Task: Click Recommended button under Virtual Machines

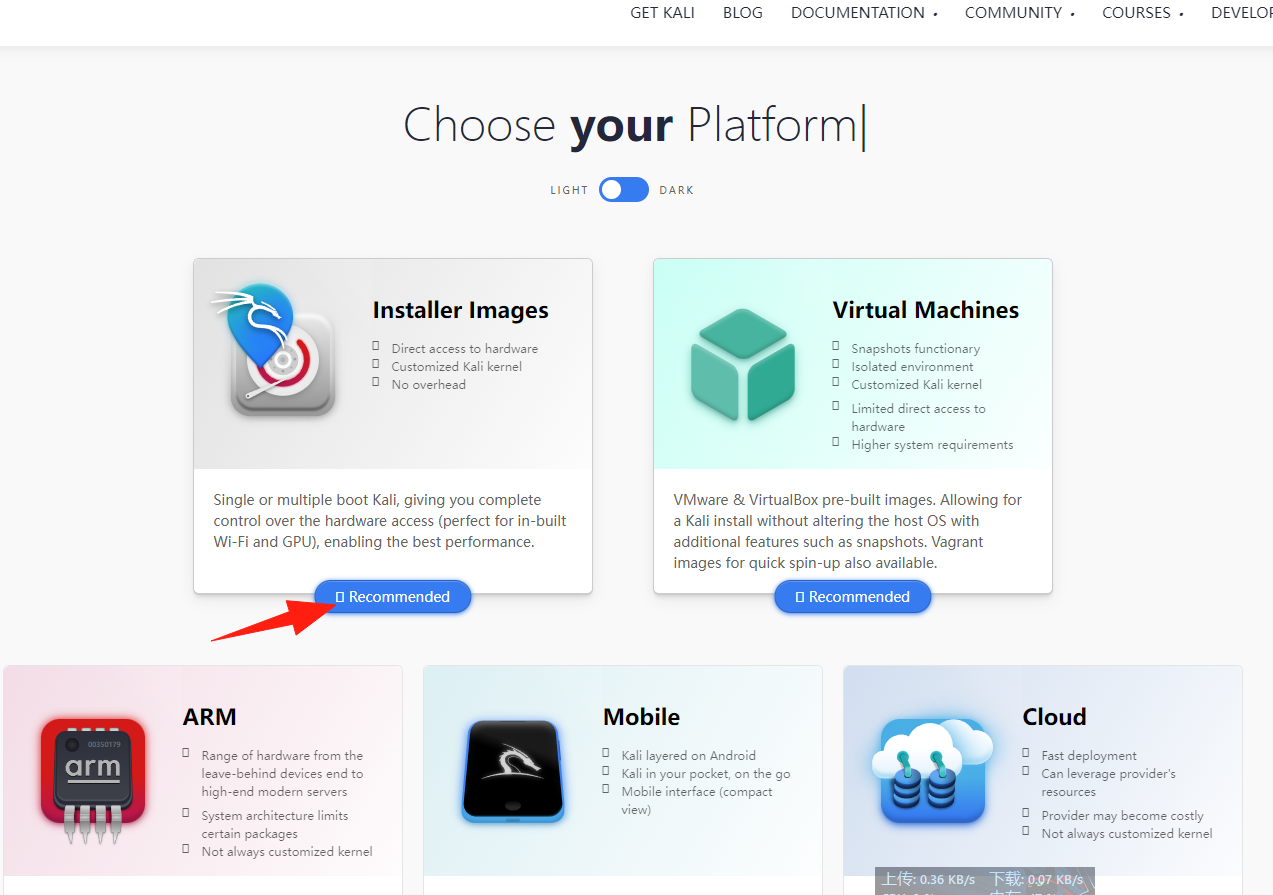Action: (x=852, y=597)
